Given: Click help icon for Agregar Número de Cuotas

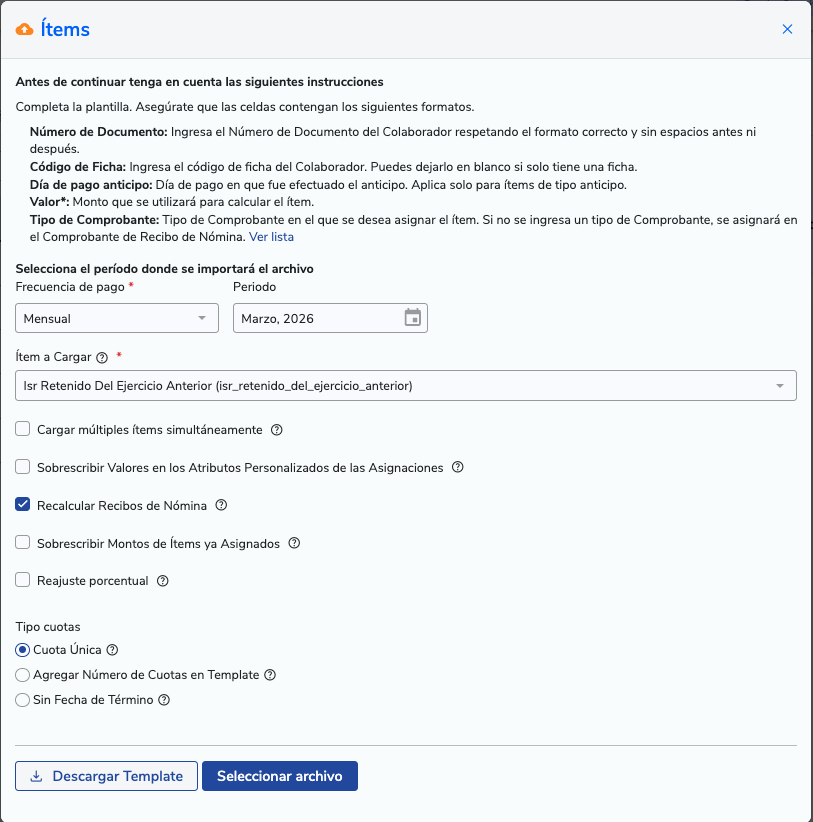Looking at the screenshot, I should coord(270,675).
